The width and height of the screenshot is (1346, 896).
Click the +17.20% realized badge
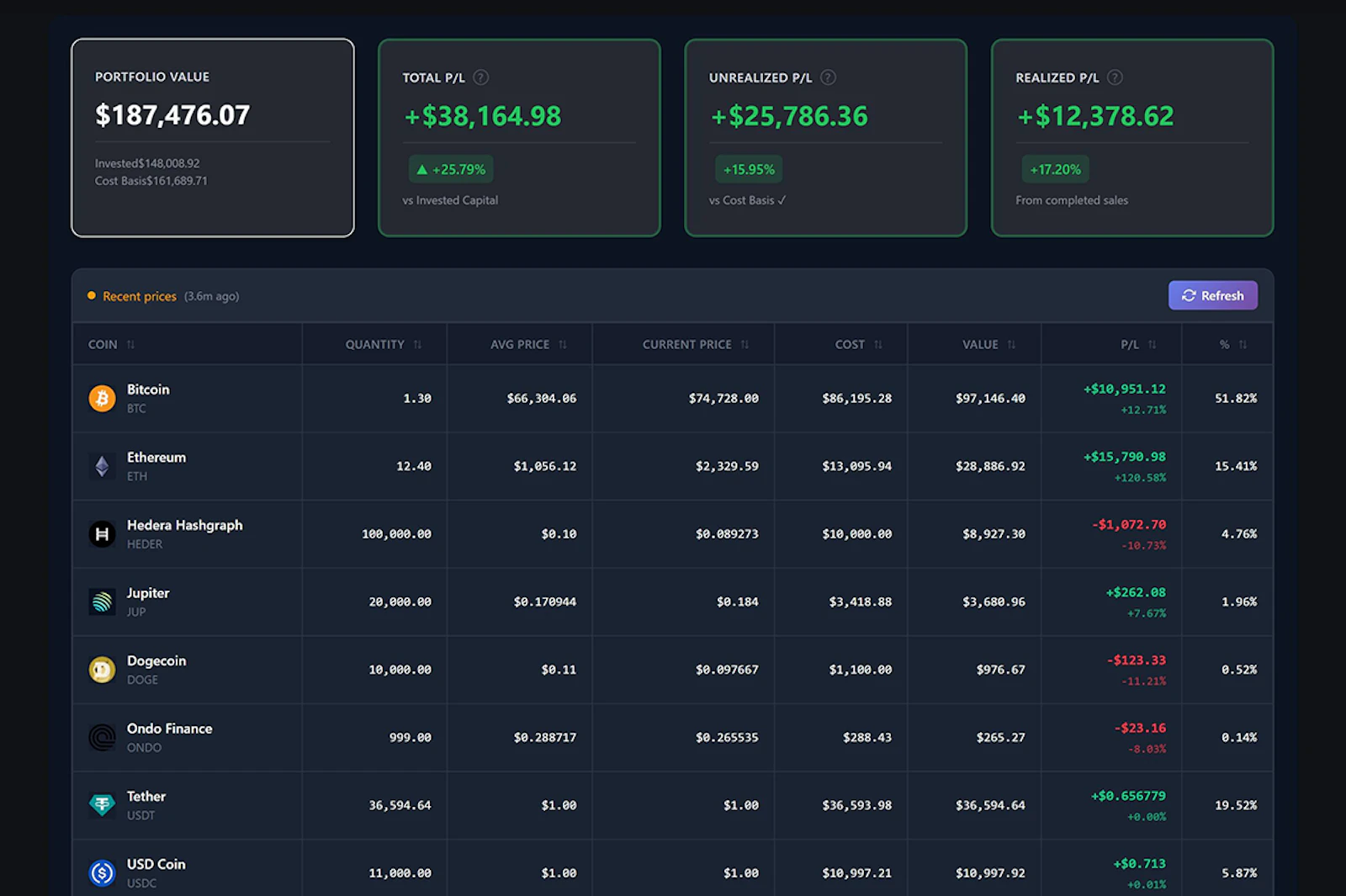point(1055,169)
